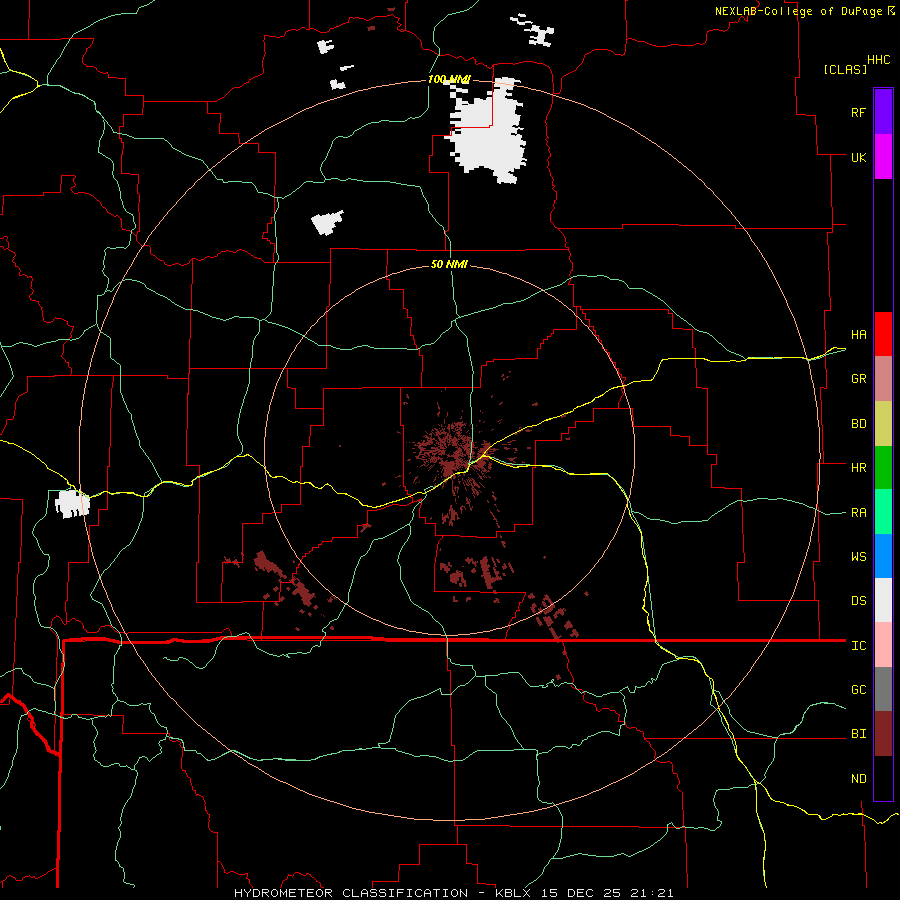The height and width of the screenshot is (900, 900).
Task: Click the ND legend label
Action: [x=858, y=779]
